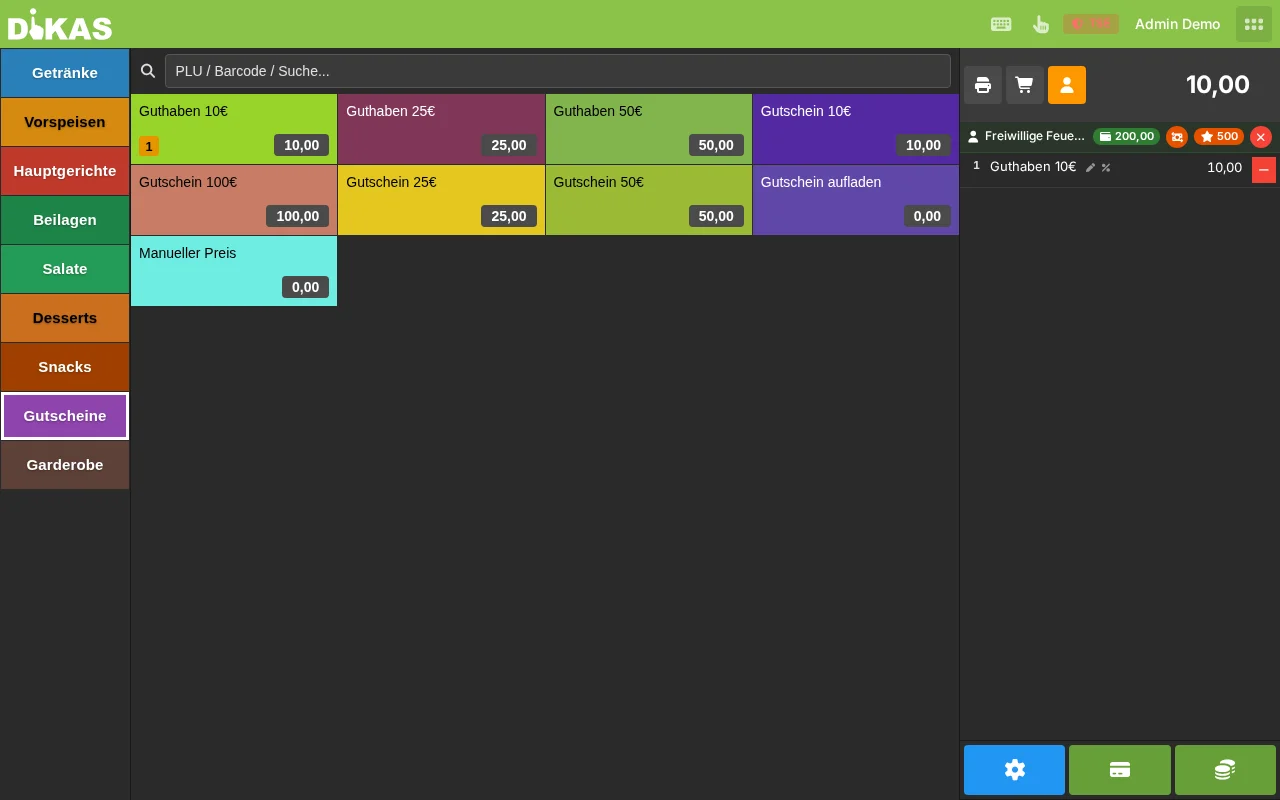The height and width of the screenshot is (800, 1280).
Task: Add the Guthaben 25€ product
Action: tap(441, 129)
